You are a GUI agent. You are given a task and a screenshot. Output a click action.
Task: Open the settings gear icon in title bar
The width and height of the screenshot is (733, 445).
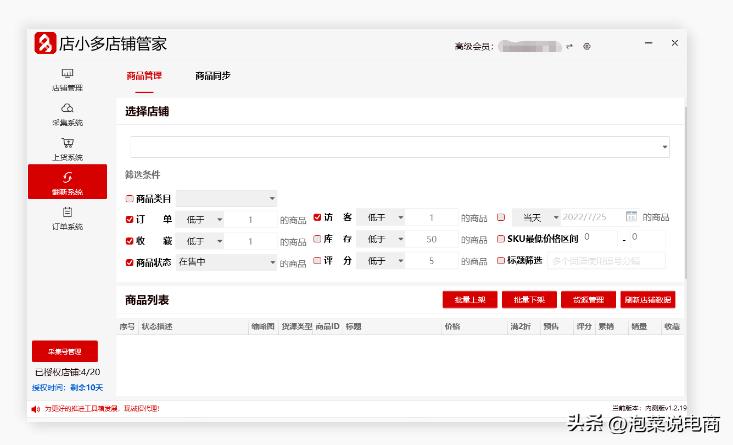(587, 46)
